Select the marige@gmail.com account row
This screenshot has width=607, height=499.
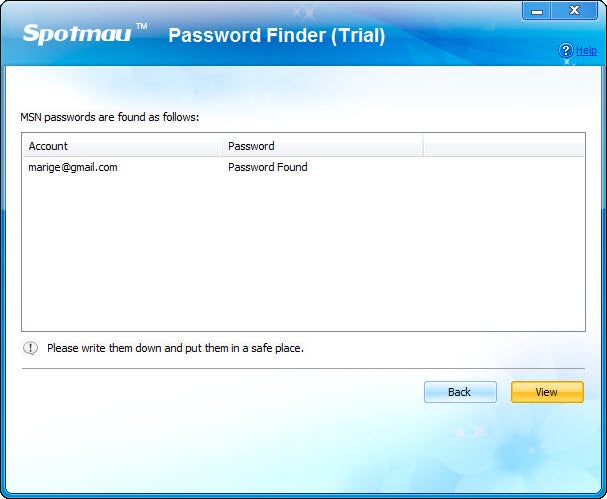[73, 167]
